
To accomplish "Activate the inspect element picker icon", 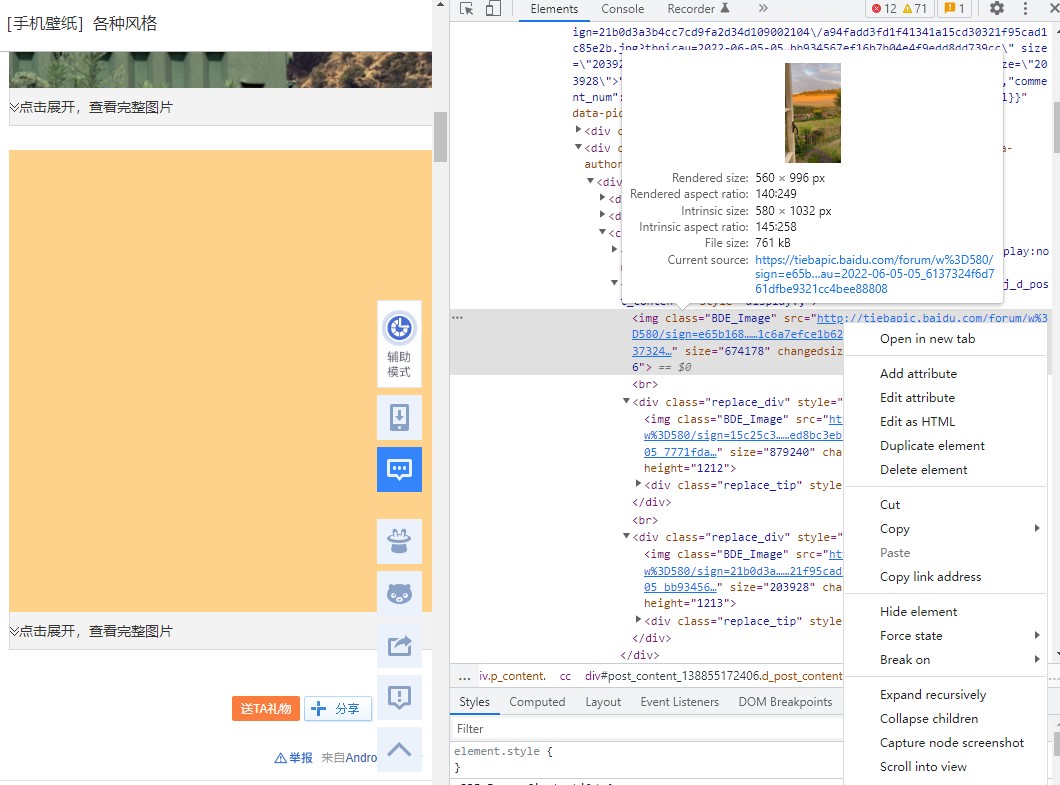I will click(467, 9).
